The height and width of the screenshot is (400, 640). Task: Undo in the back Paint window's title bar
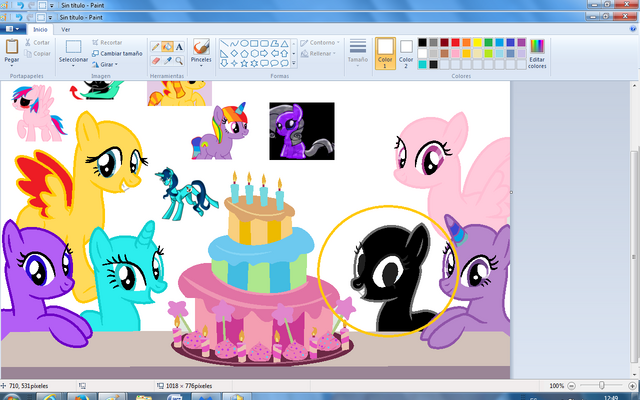[x=20, y=5]
